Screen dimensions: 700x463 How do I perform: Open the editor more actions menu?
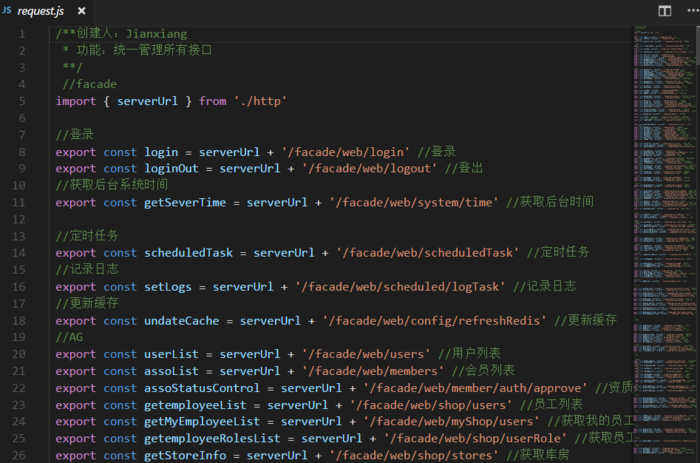pos(693,11)
